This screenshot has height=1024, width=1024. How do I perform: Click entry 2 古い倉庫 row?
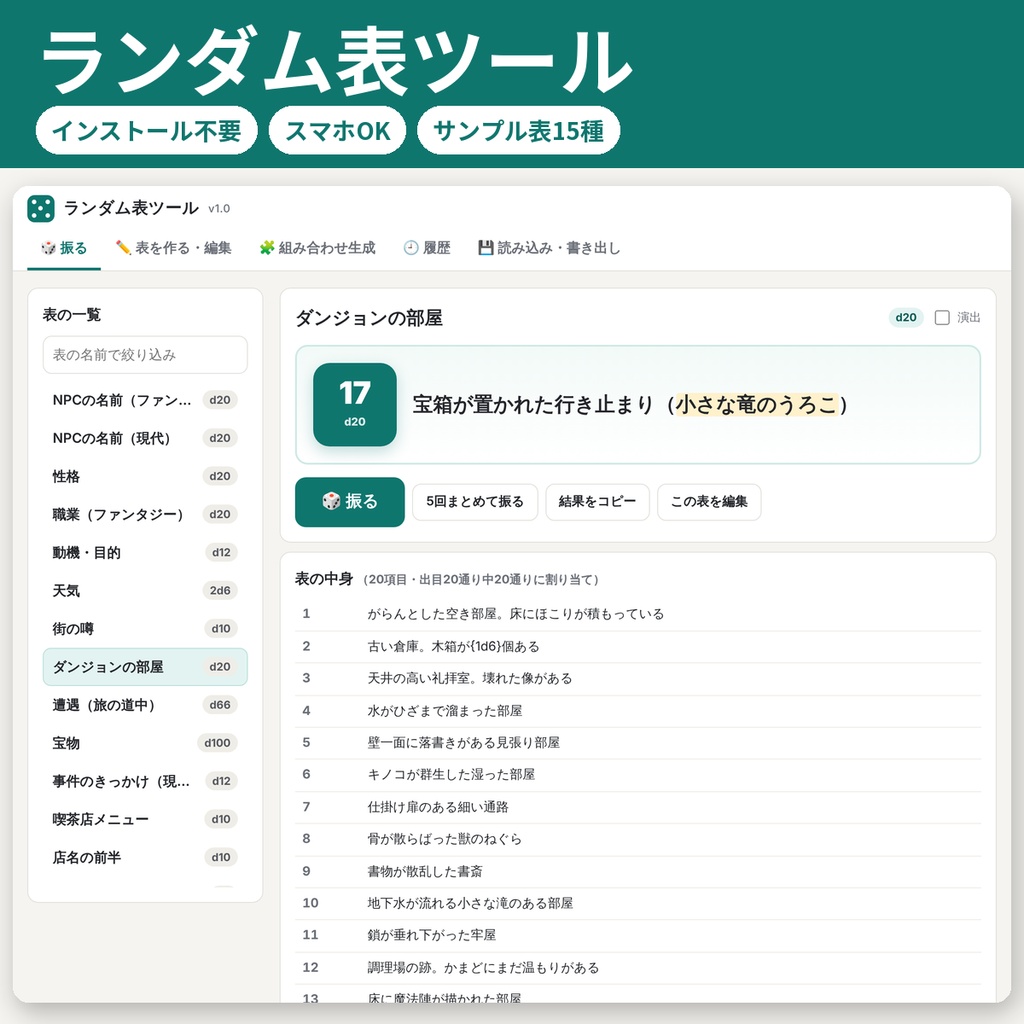[638, 647]
